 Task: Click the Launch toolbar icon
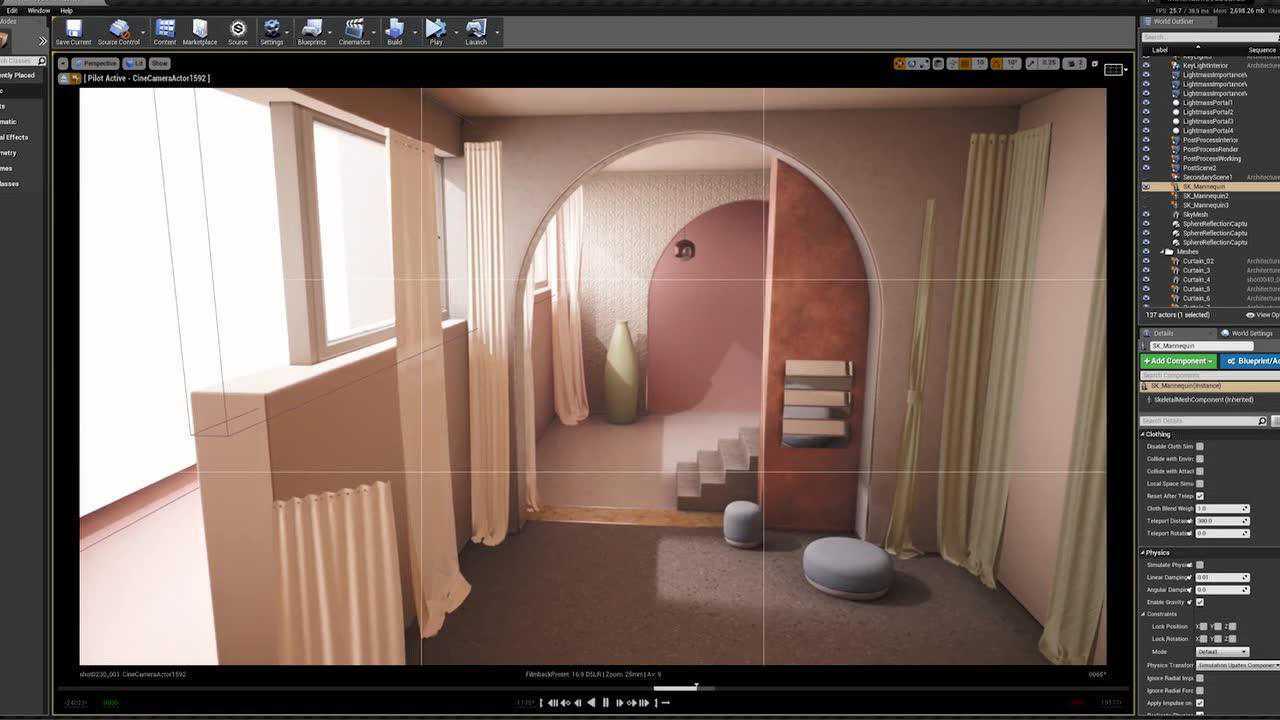[476, 32]
